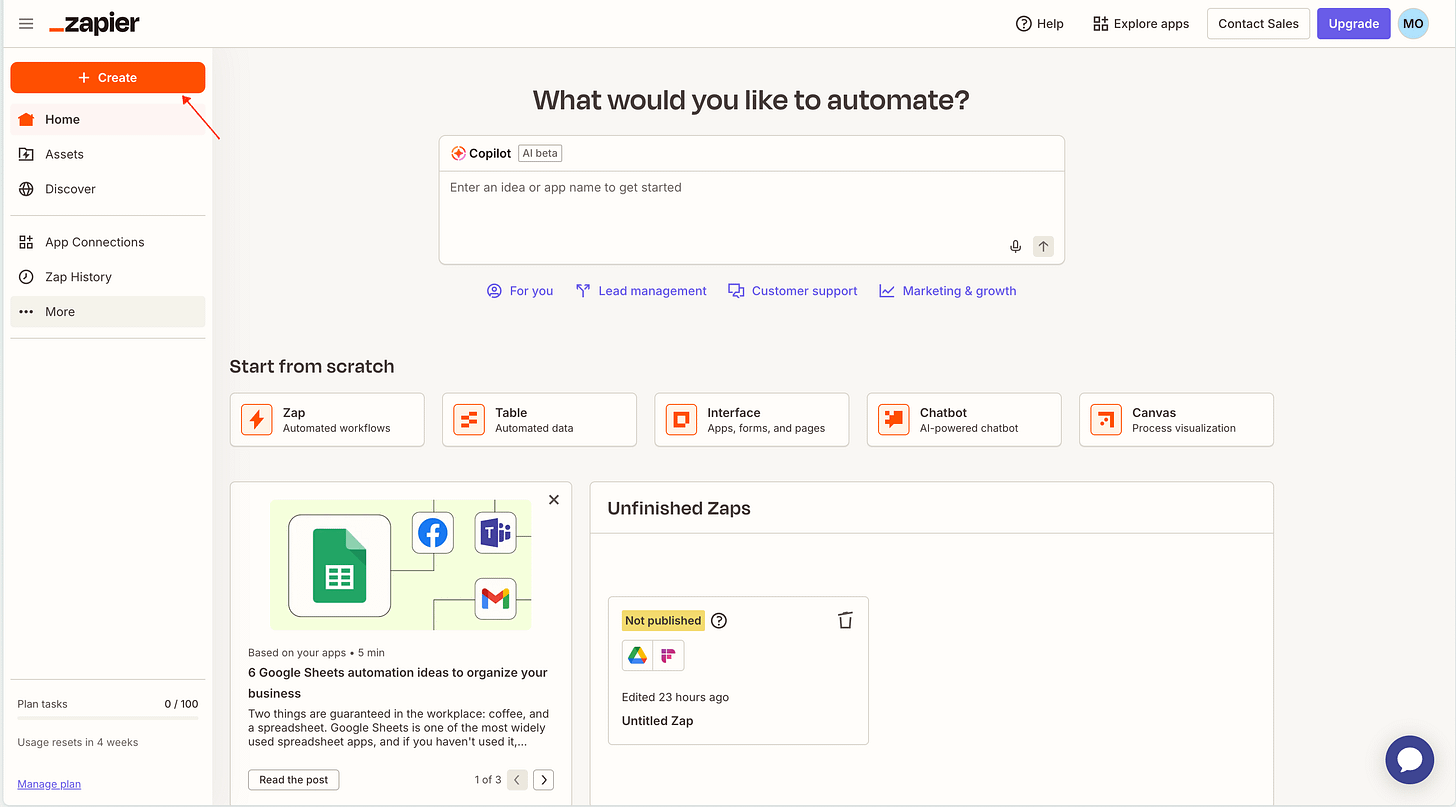The height and width of the screenshot is (807, 1456).
Task: Go to next post with right chevron
Action: coord(543,780)
